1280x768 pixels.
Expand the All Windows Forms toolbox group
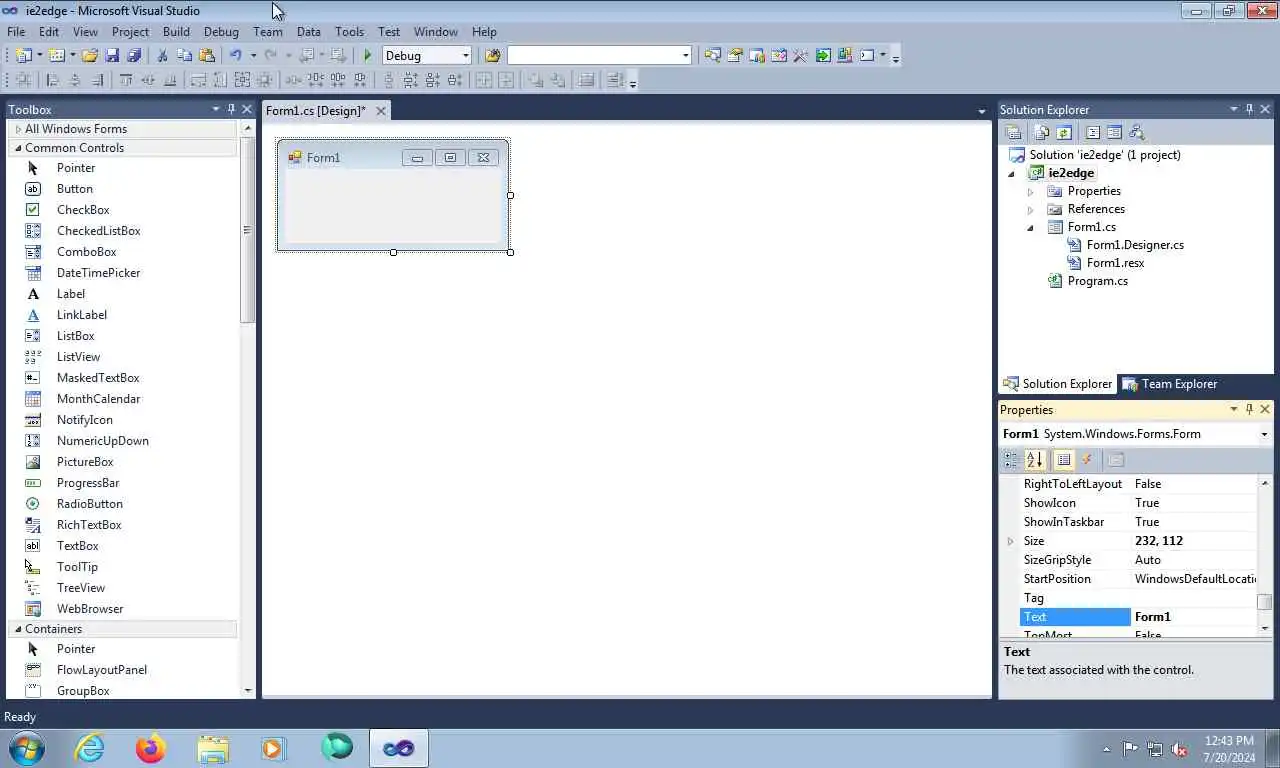click(18, 129)
